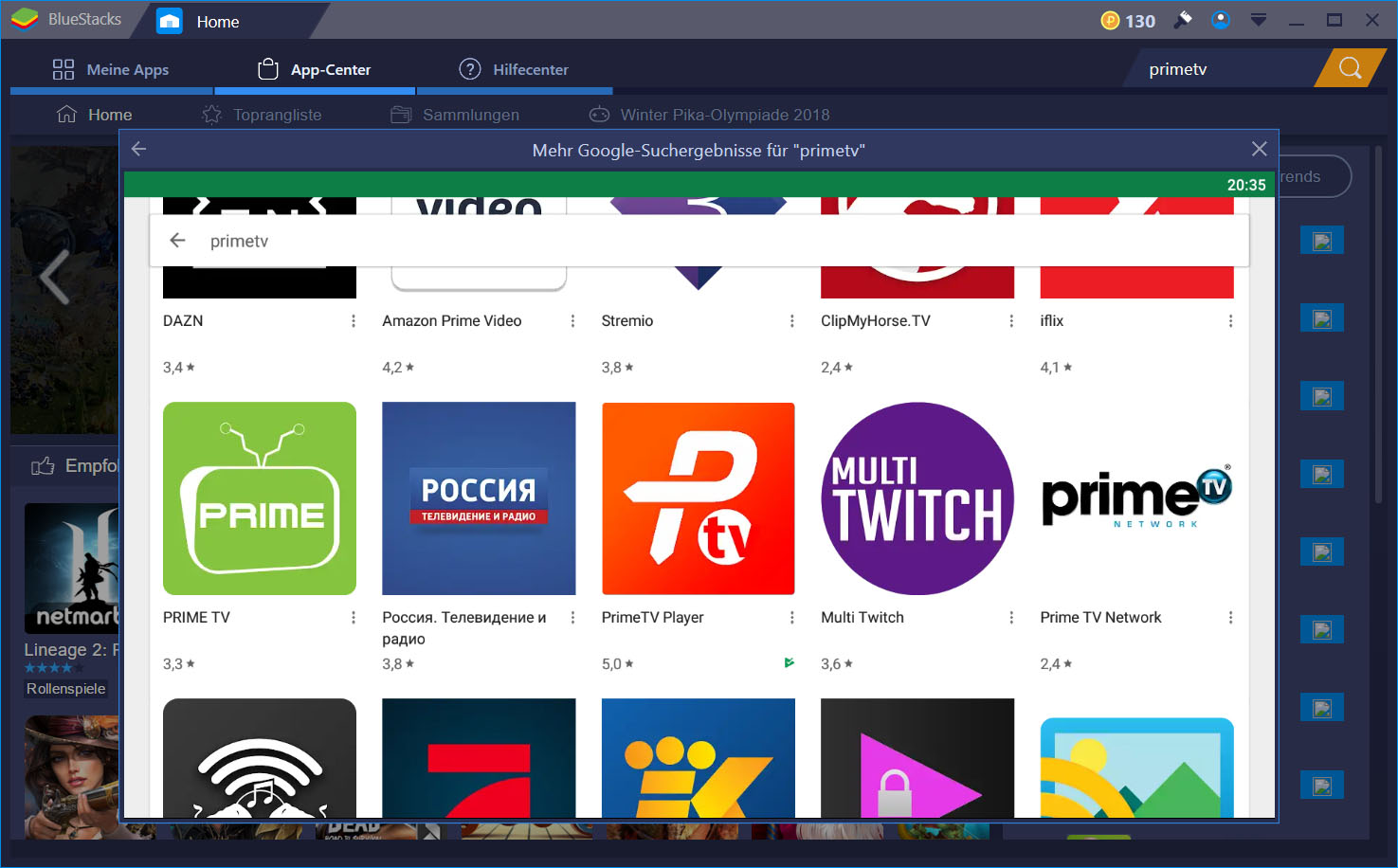
Task: Close the Google-Suchergebnisse dialog
Action: [x=1259, y=149]
